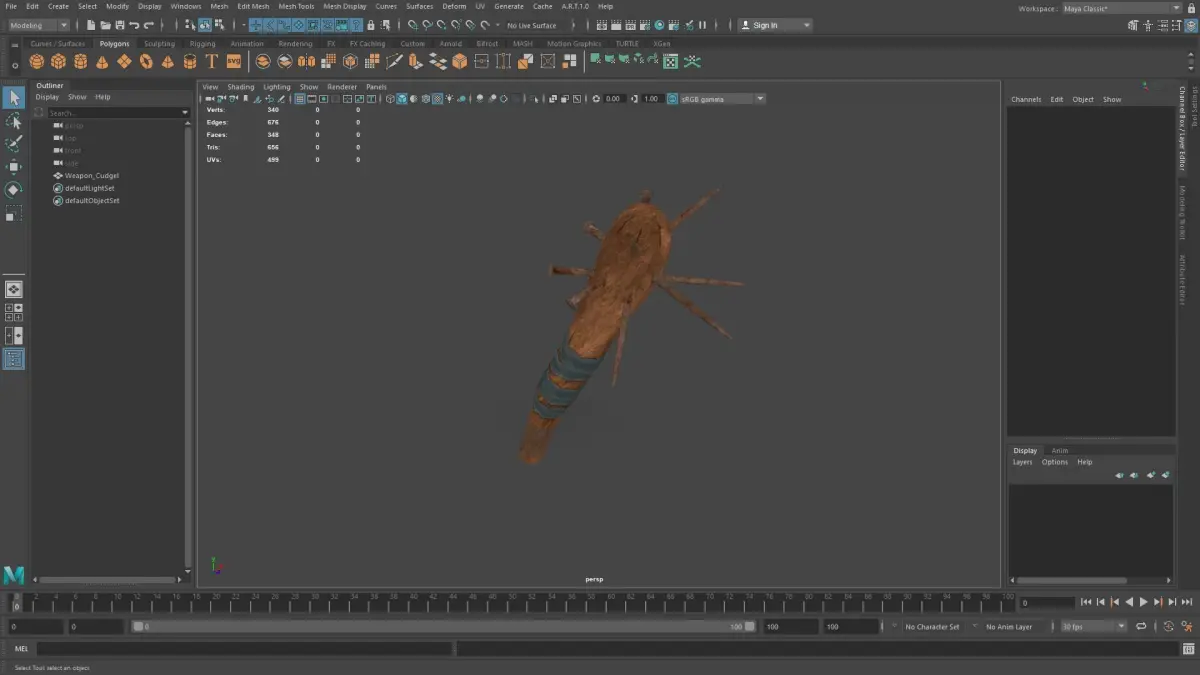
Task: Open the Modeling menu set dropdown
Action: 39,25
